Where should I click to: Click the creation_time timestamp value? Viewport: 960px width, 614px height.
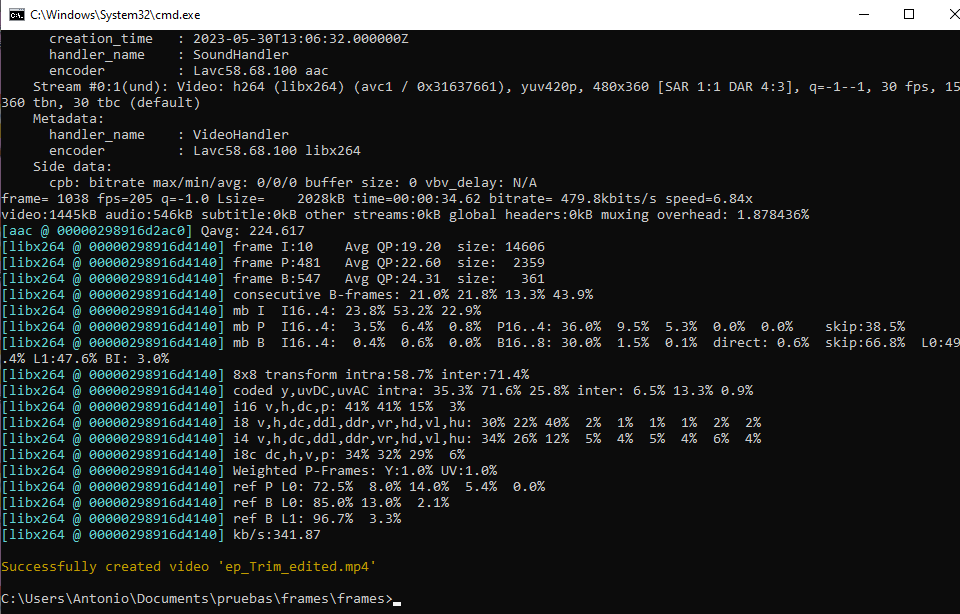301,39
